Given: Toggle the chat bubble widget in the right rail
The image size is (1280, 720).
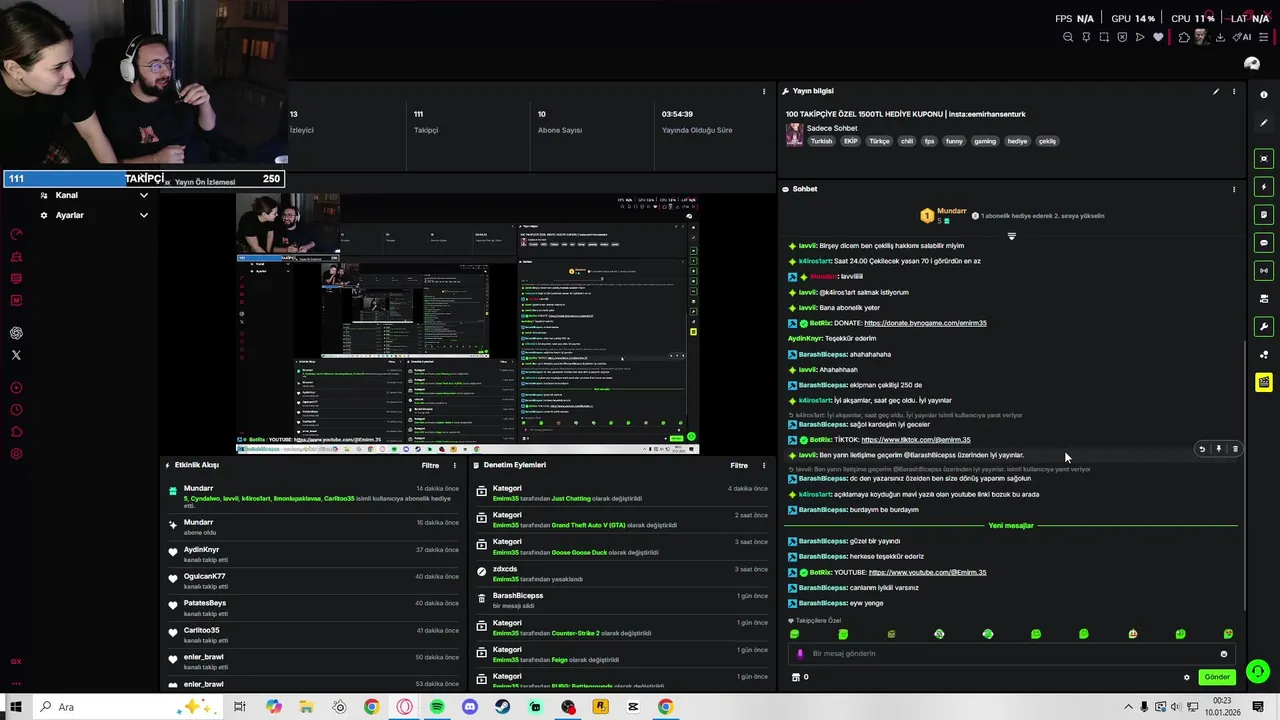Looking at the screenshot, I should pos(1264,243).
